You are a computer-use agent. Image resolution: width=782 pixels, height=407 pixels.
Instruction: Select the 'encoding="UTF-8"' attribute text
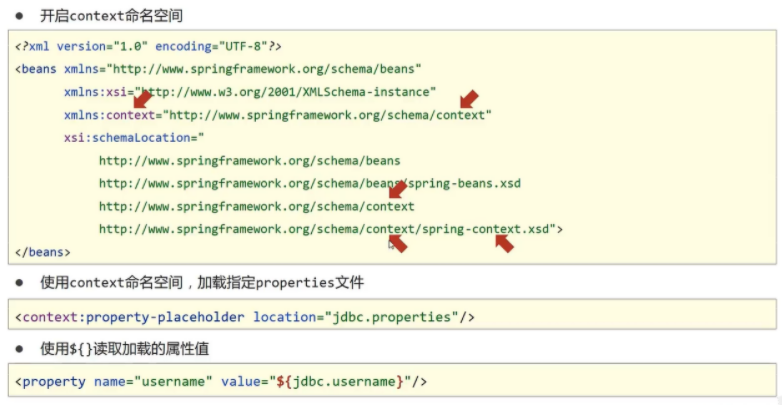click(x=211, y=46)
